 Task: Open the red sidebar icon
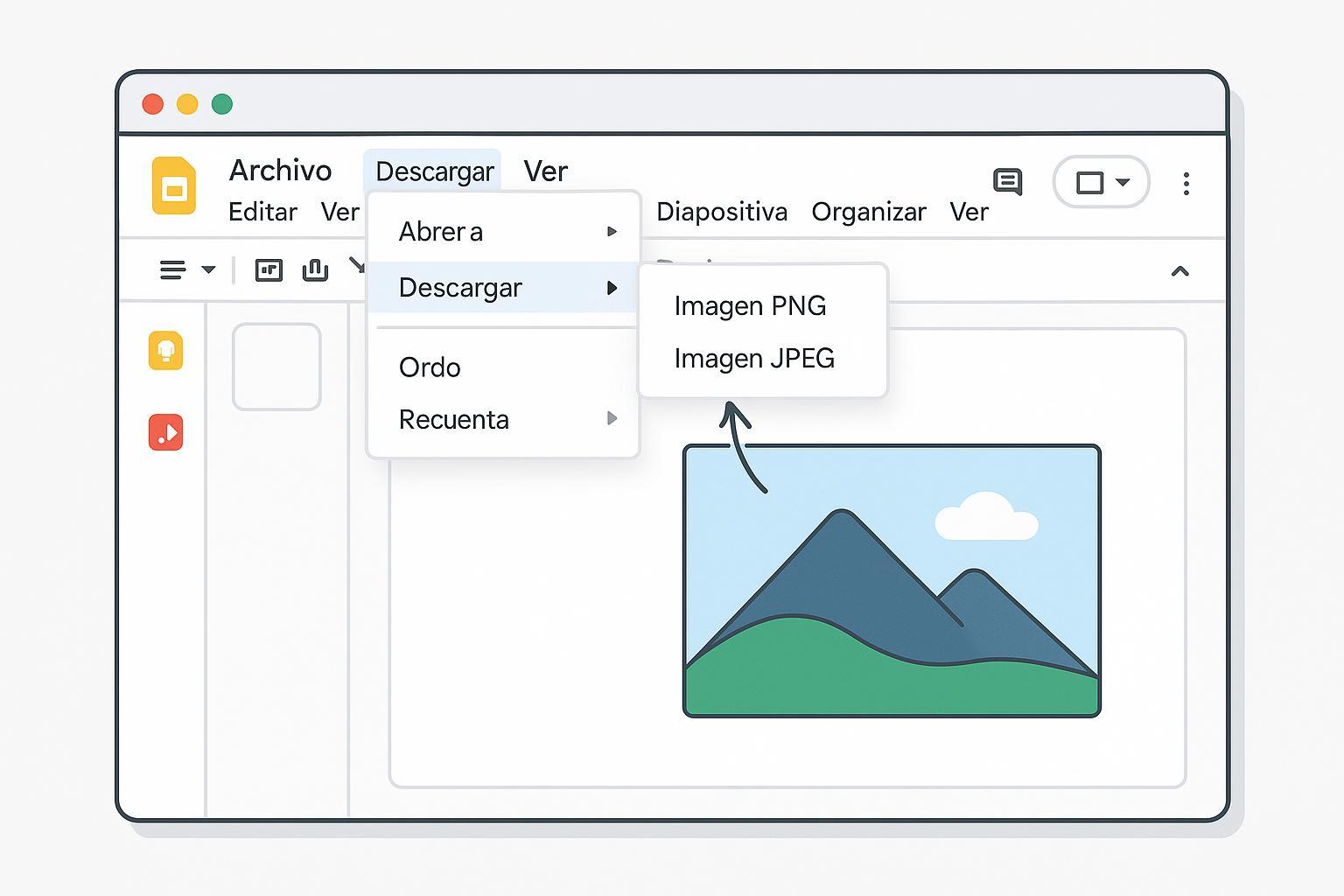point(165,432)
